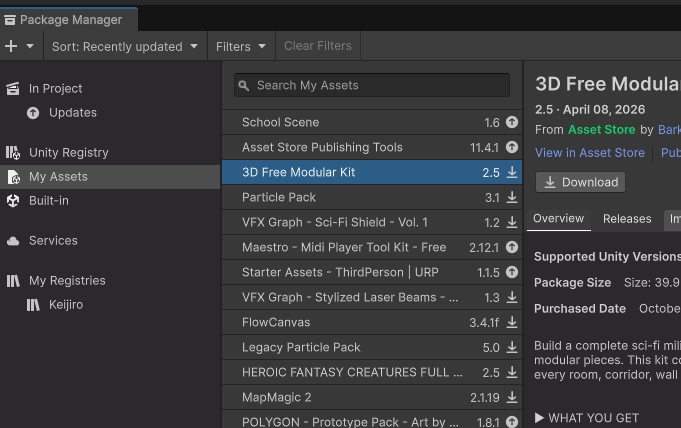The width and height of the screenshot is (681, 428).
Task: Click the Built-in Unity cube icon
Action: point(13,201)
